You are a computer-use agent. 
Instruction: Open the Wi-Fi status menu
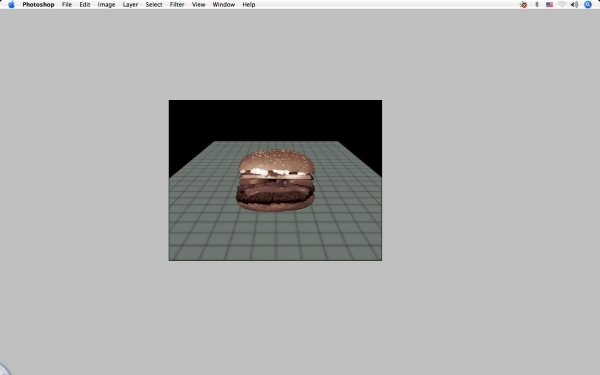coord(562,5)
